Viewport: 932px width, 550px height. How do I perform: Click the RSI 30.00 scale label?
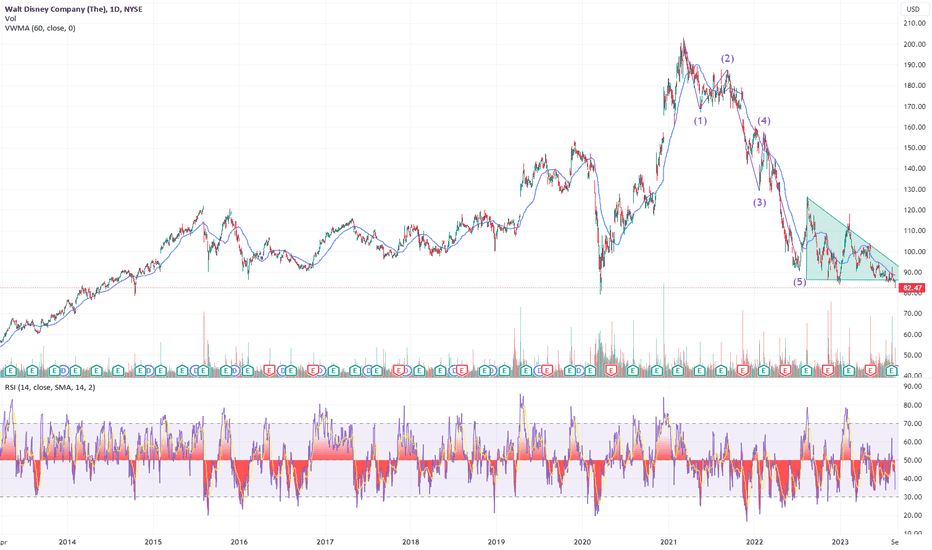coord(912,497)
